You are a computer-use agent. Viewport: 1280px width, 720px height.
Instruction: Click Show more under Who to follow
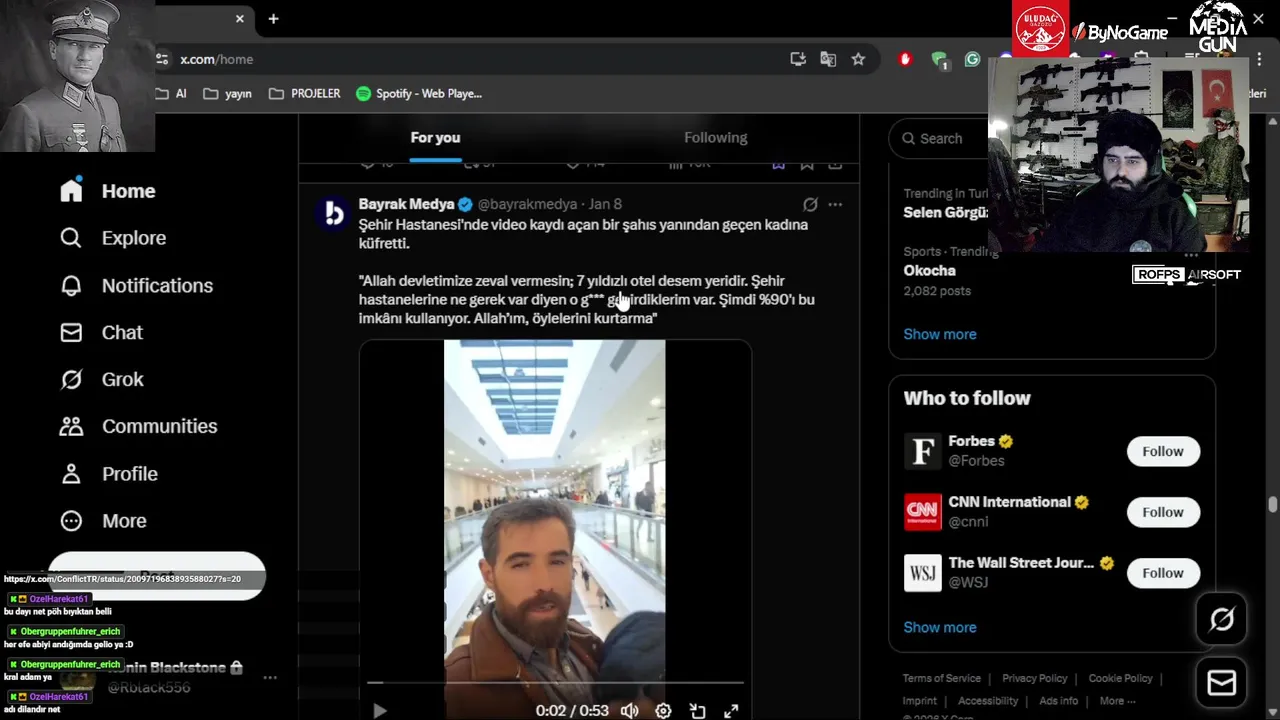pyautogui.click(x=940, y=627)
